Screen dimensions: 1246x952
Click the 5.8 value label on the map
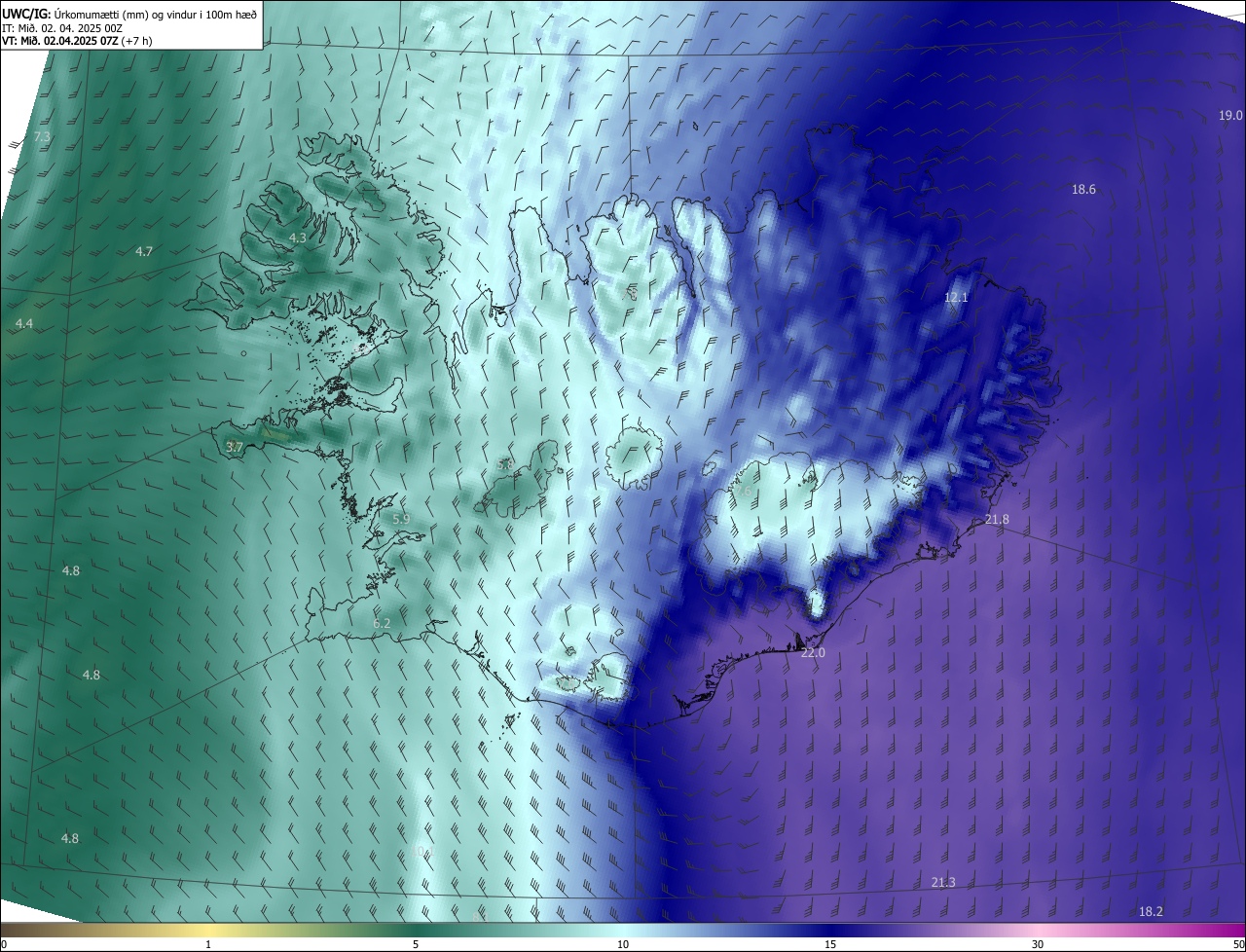tap(505, 465)
